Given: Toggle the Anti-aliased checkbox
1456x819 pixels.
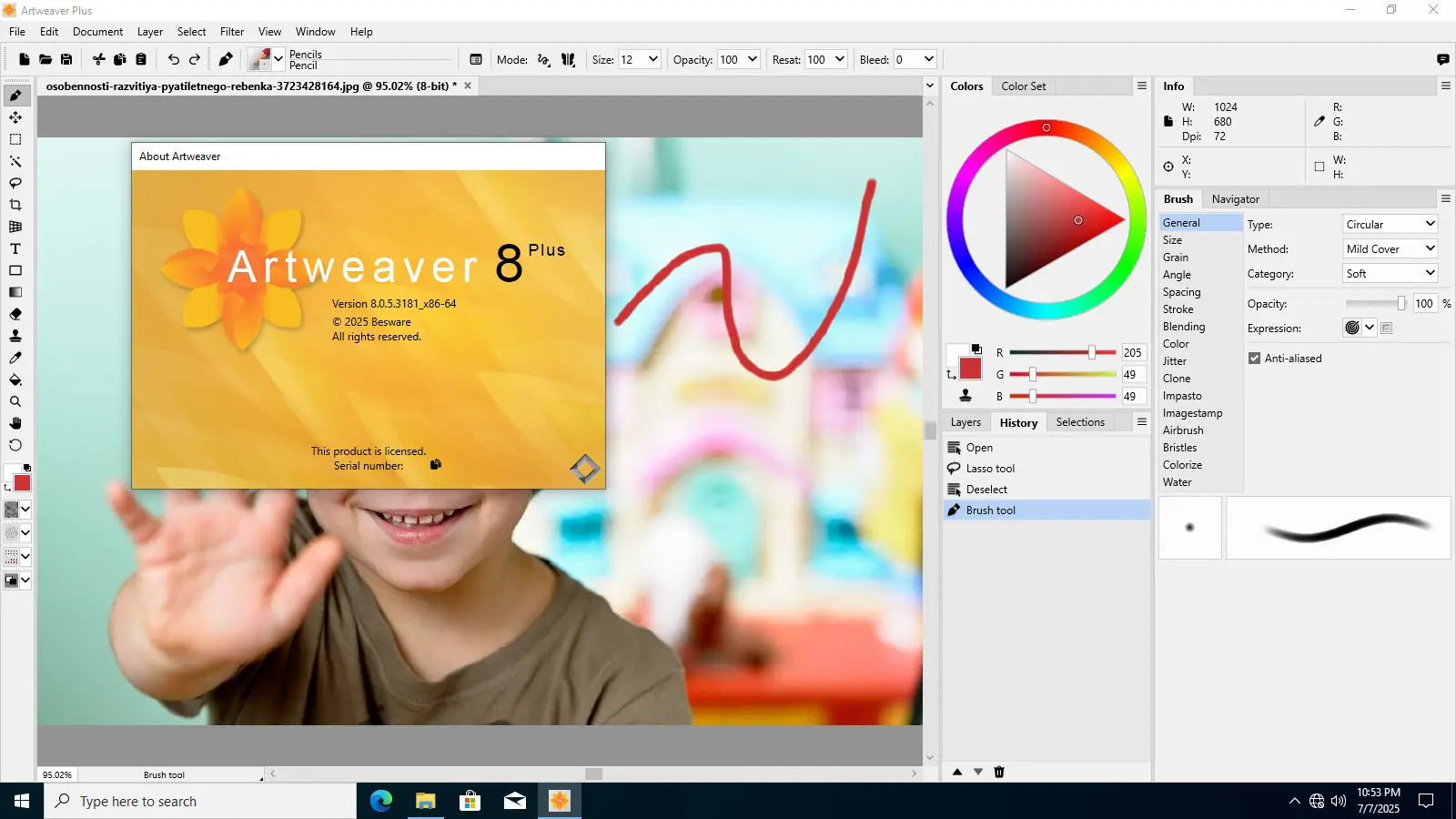Looking at the screenshot, I should tap(1254, 359).
